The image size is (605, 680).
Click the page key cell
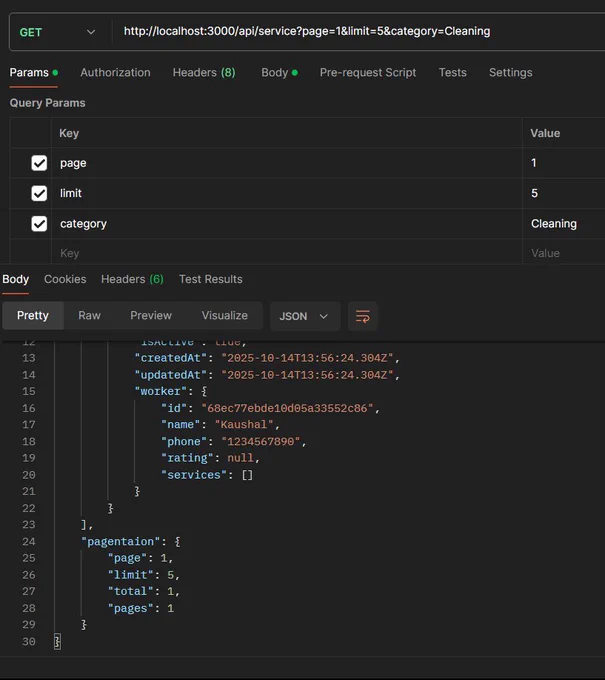coord(287,163)
